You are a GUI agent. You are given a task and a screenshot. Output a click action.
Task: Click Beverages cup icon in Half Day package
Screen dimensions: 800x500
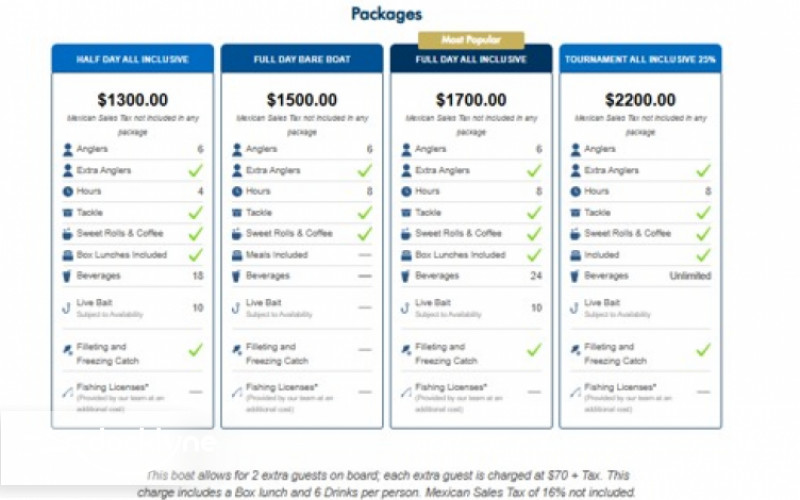click(68, 276)
